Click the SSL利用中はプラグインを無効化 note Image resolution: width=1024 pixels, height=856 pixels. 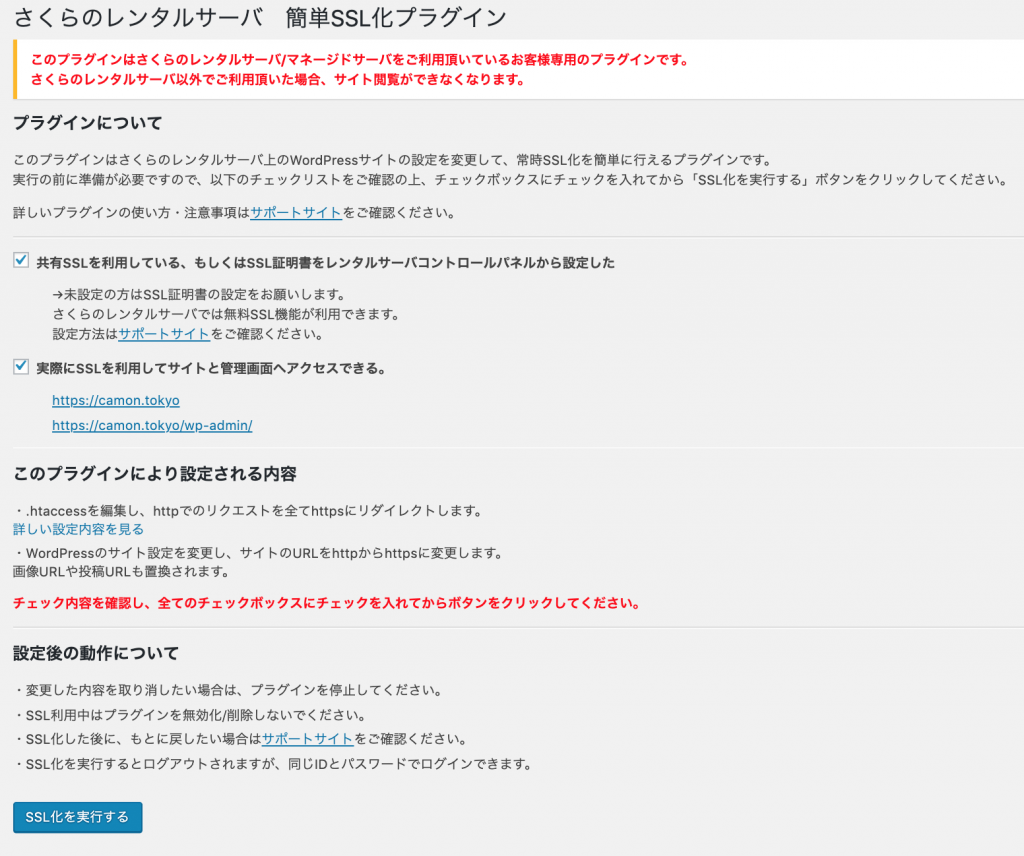pos(189,714)
